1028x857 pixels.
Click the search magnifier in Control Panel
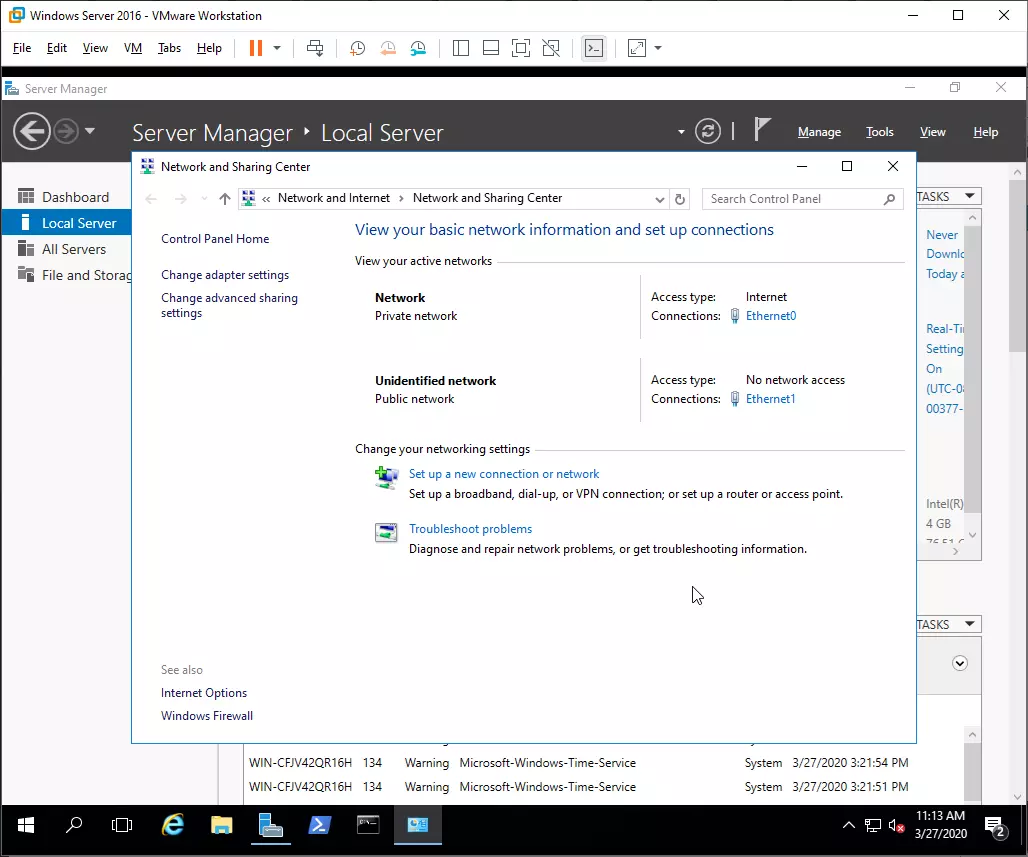[889, 199]
